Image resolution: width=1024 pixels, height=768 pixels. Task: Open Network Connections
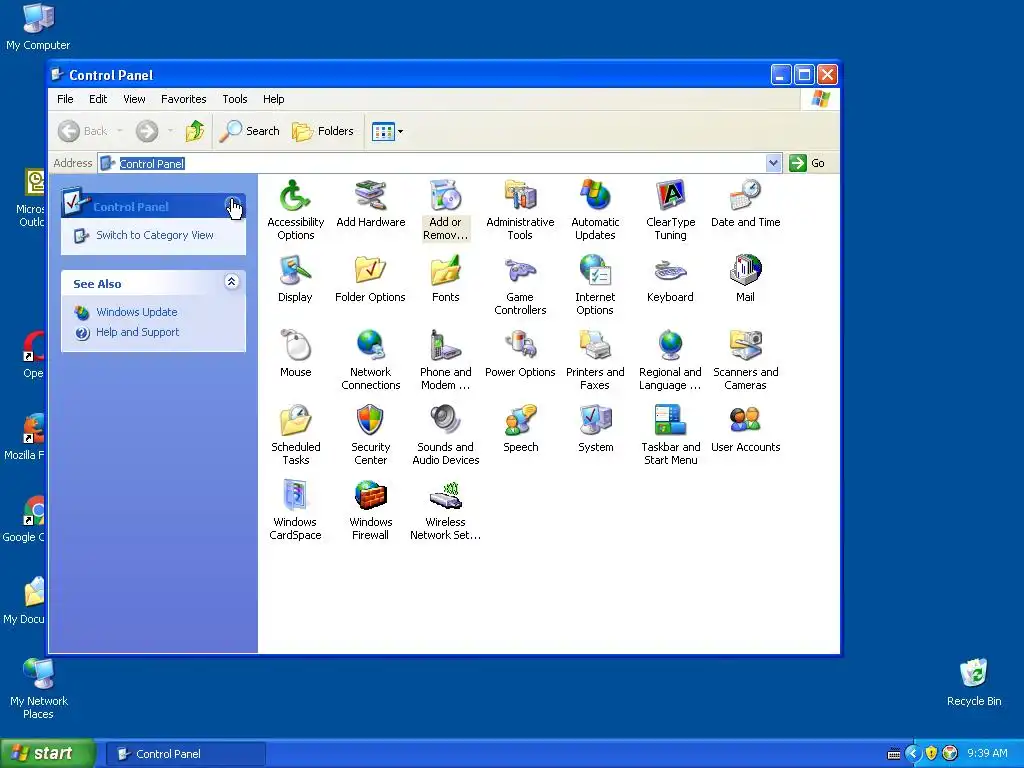pyautogui.click(x=370, y=360)
